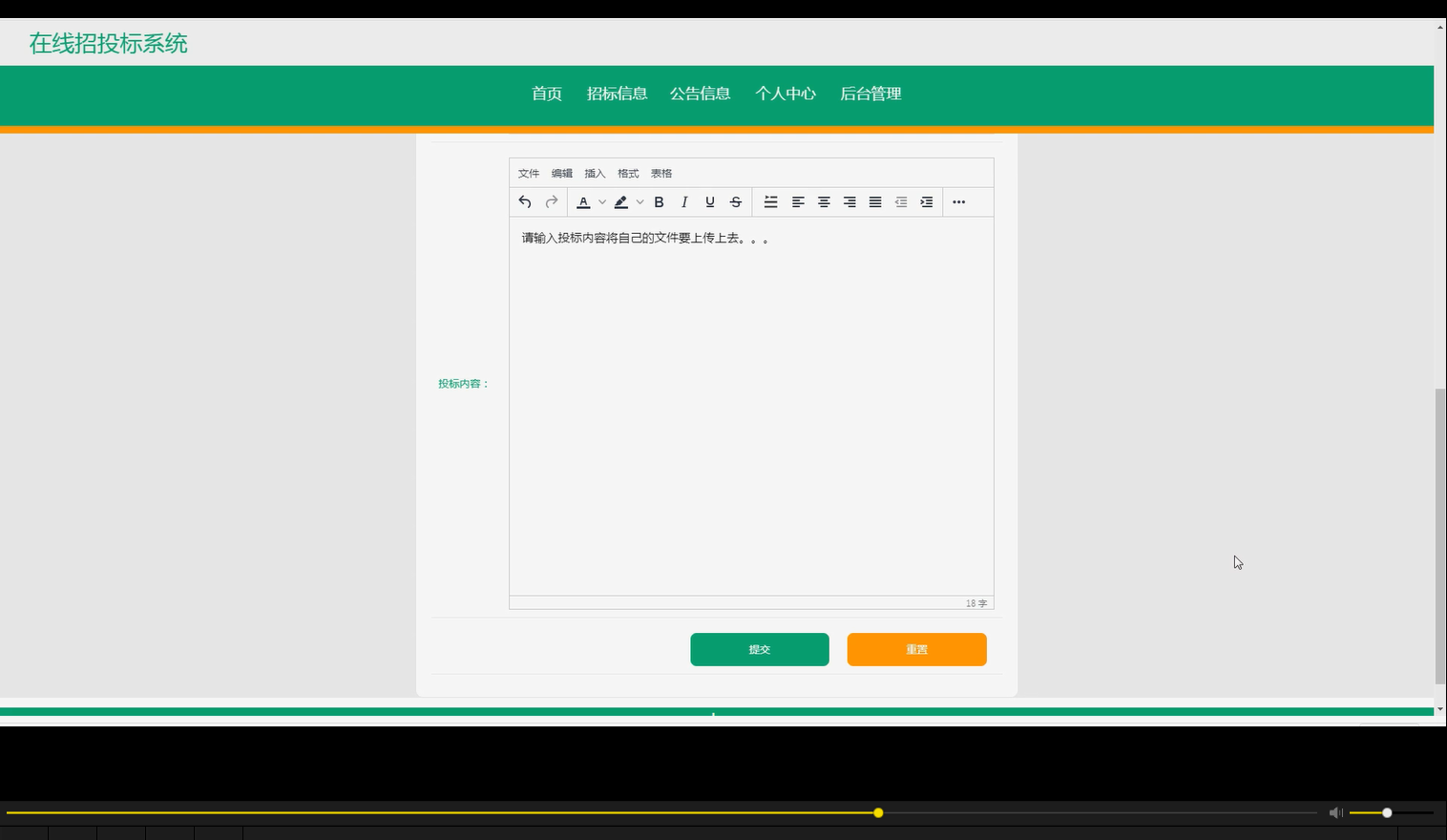The width and height of the screenshot is (1447, 840).
Task: Show more toolbar options (three dots)
Action: (x=959, y=202)
